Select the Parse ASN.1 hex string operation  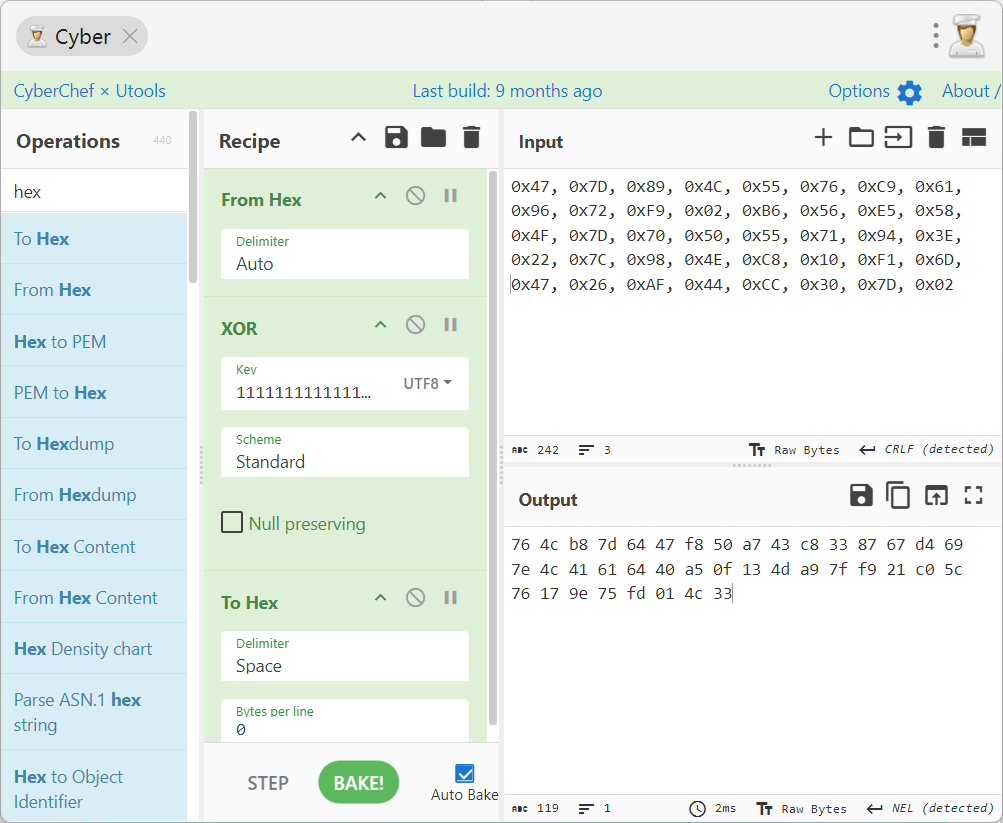[94, 712]
